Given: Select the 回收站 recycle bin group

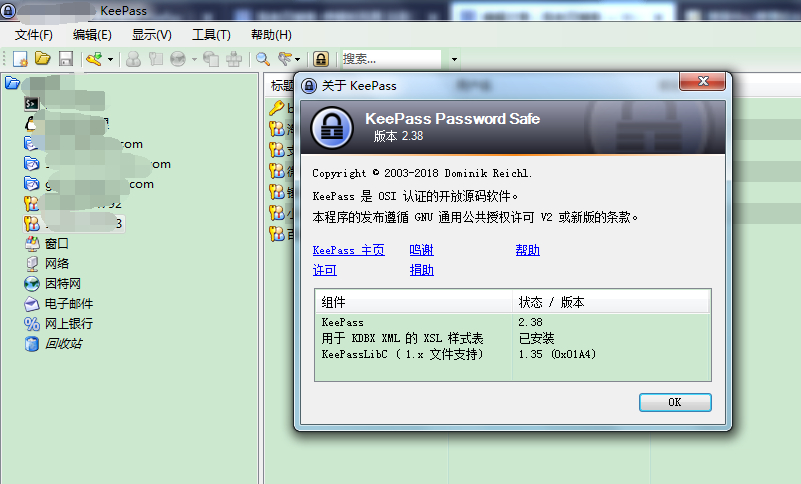Looking at the screenshot, I should click(63, 343).
